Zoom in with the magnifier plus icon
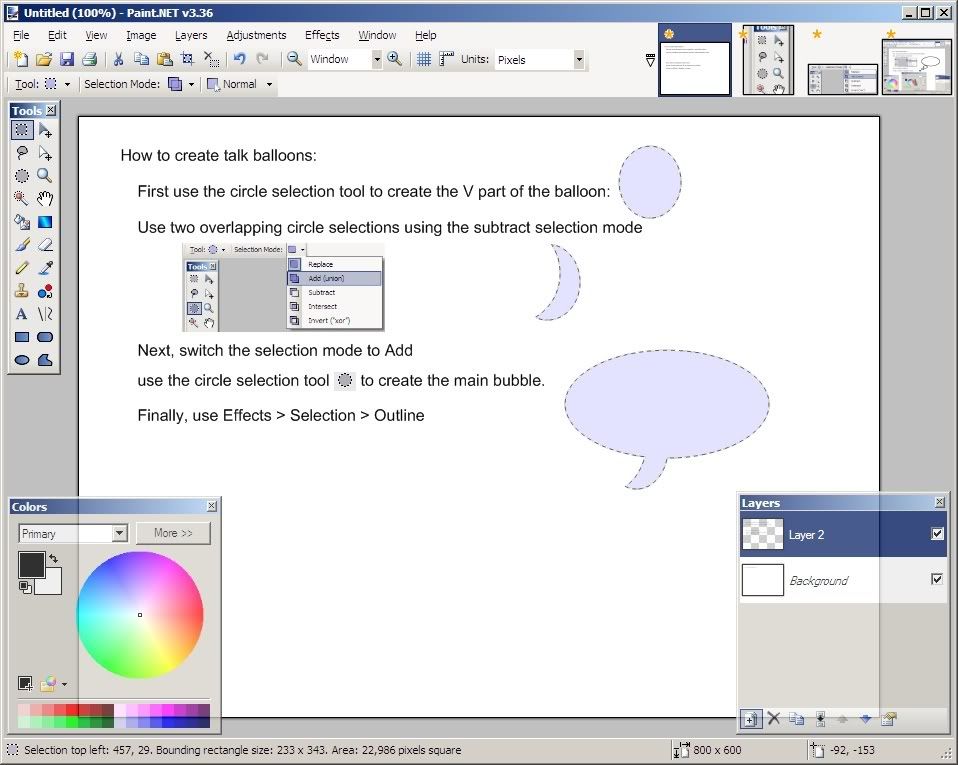Image resolution: width=958 pixels, height=765 pixels. click(395, 59)
